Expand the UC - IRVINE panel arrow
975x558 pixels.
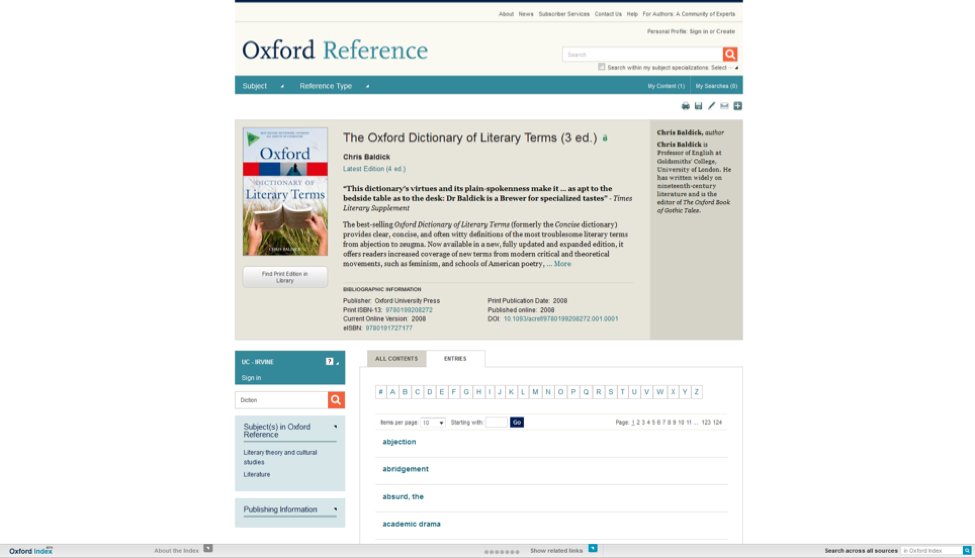[x=338, y=362]
